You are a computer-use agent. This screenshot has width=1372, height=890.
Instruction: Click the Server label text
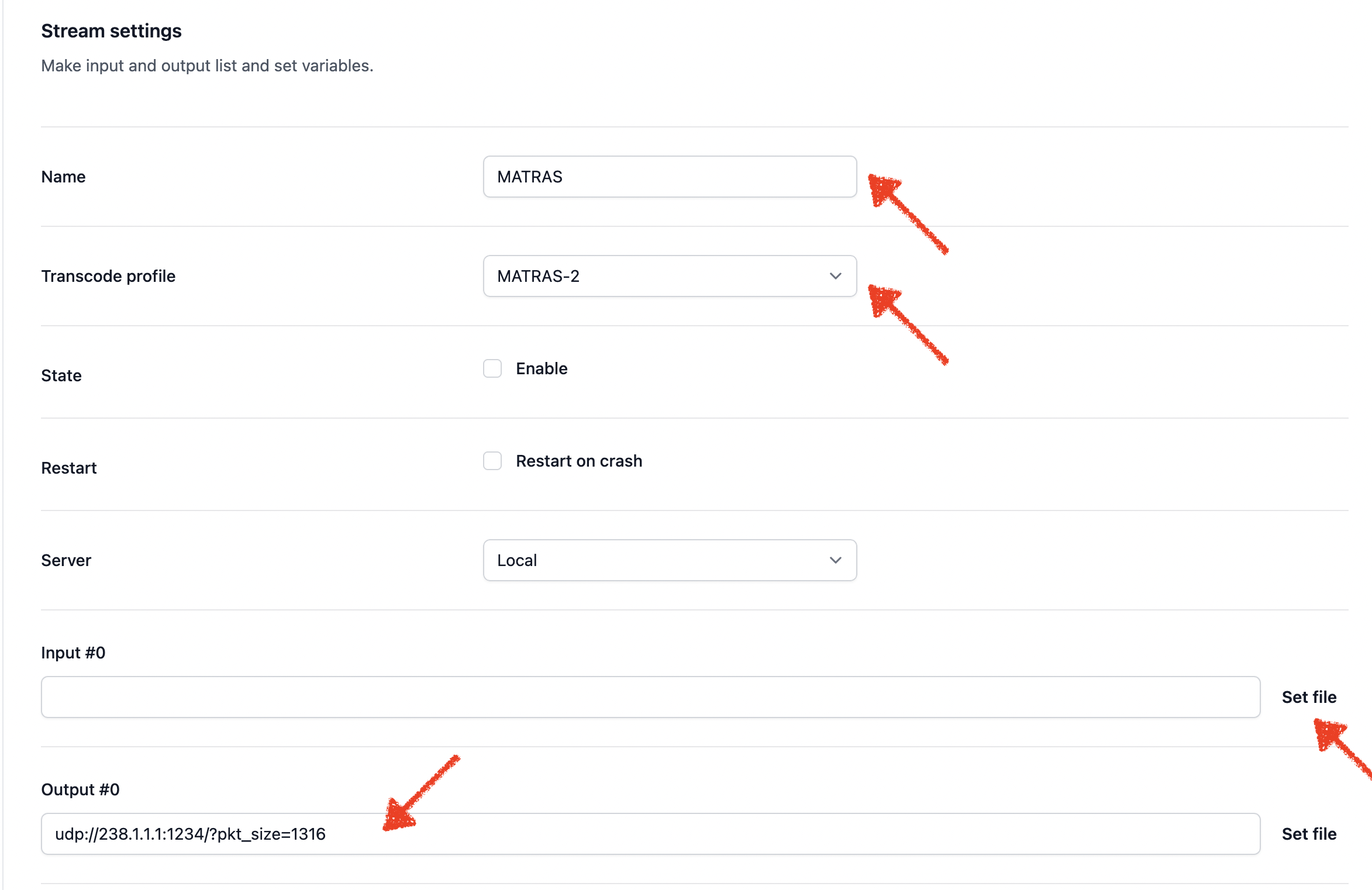click(x=66, y=560)
